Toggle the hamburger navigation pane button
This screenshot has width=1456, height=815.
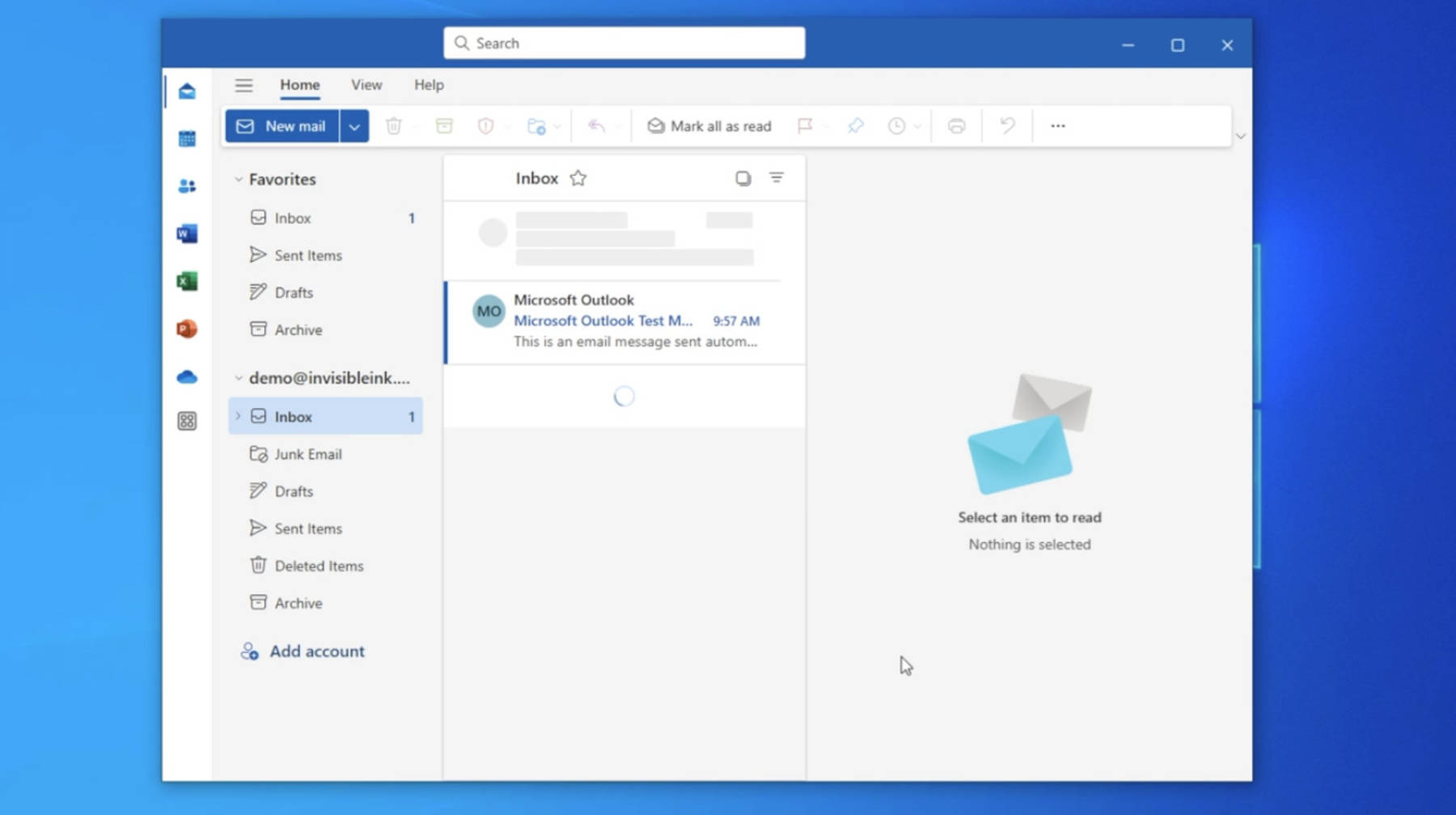pos(243,85)
